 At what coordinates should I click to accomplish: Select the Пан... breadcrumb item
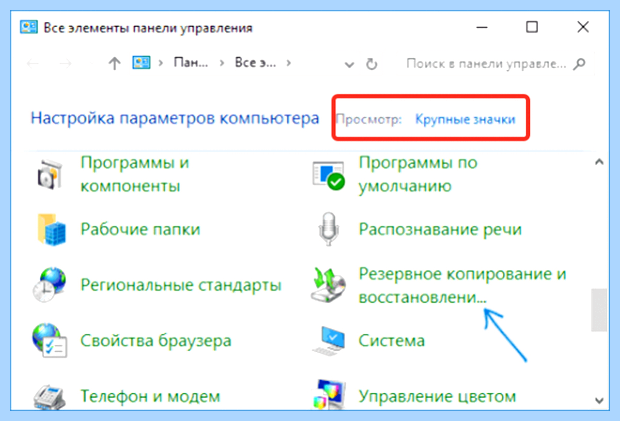click(x=191, y=62)
